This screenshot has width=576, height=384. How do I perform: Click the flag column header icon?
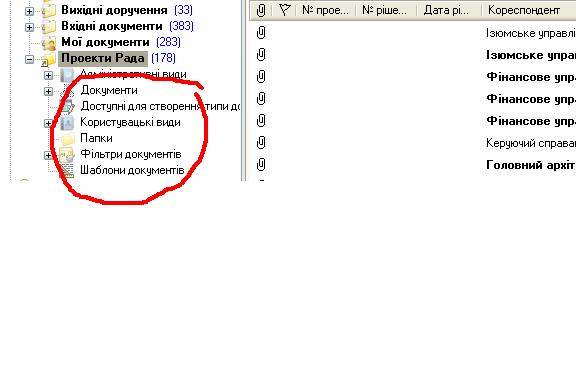click(x=284, y=10)
